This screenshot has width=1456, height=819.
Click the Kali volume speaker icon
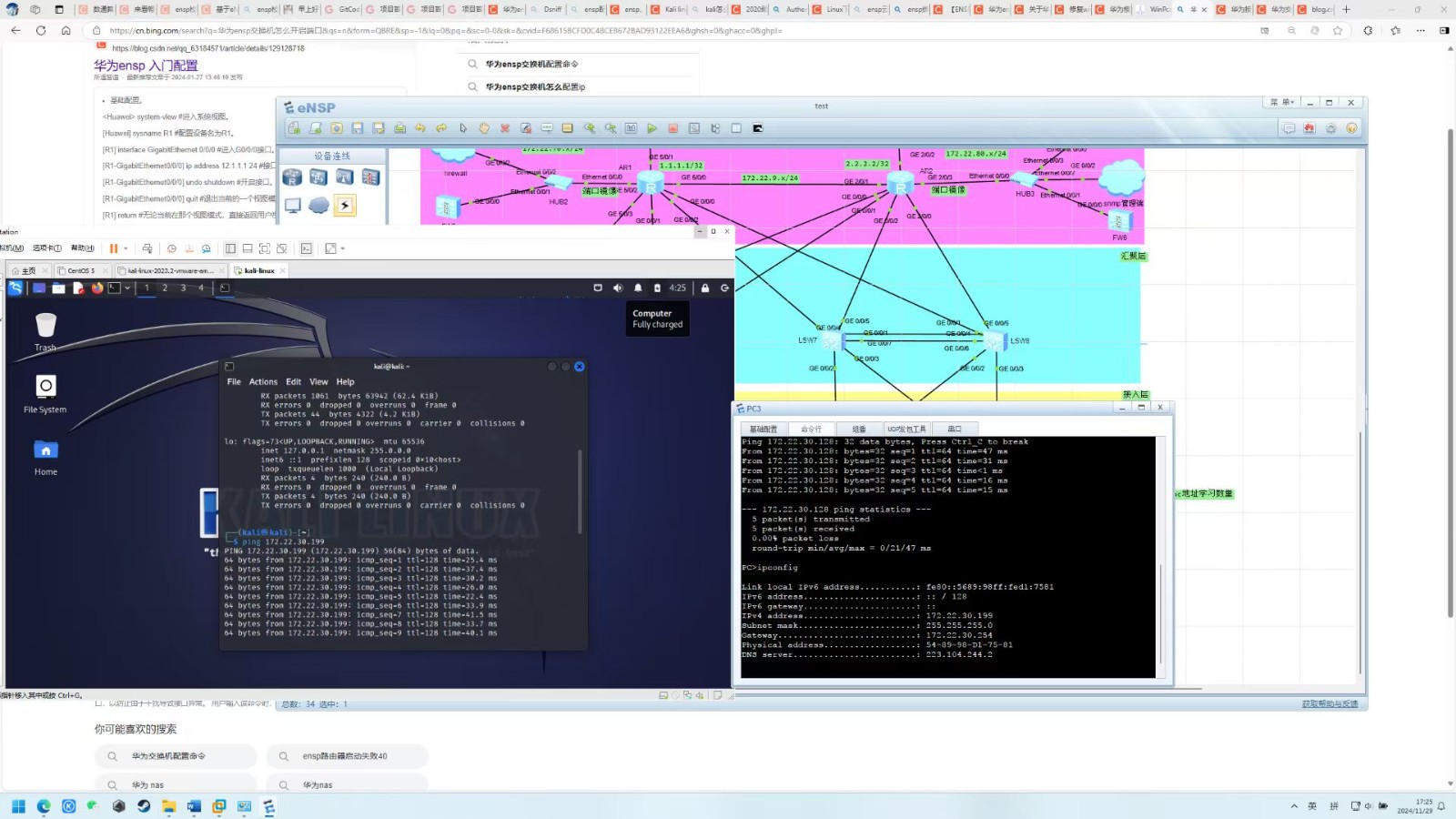[618, 288]
